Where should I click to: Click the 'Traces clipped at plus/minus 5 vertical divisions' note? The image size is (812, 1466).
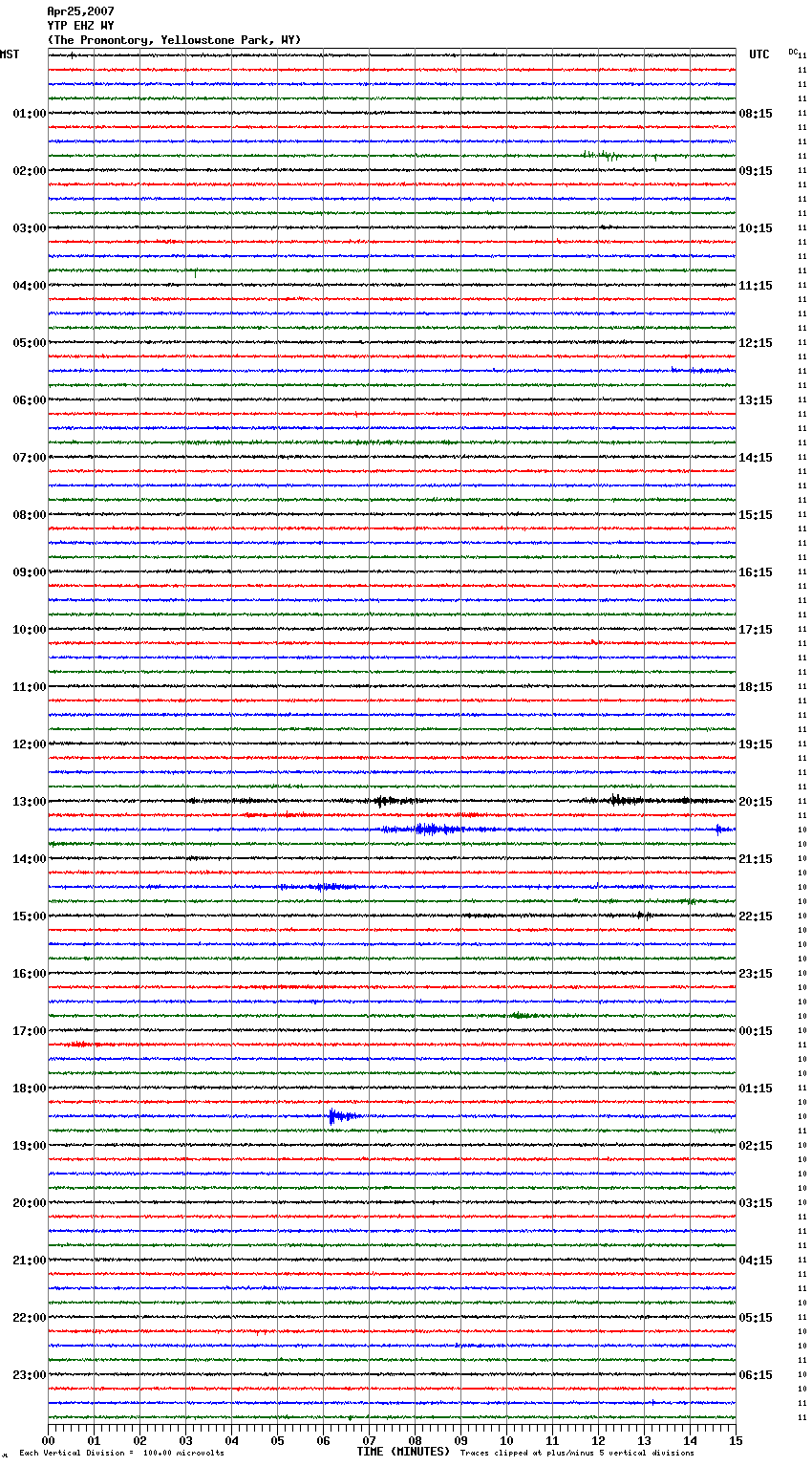pyautogui.click(x=577, y=1453)
